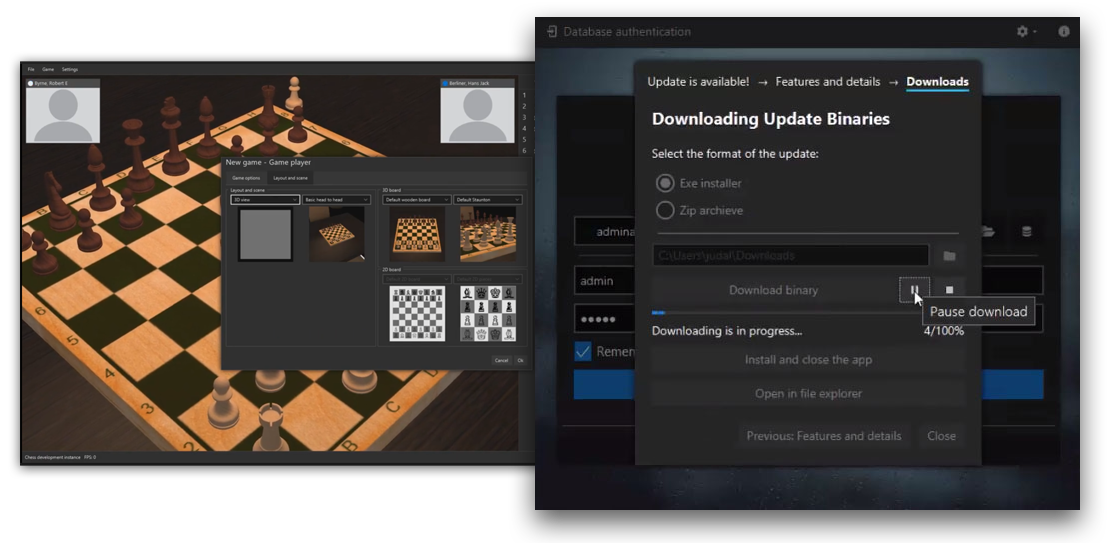Click the 2D chess board preview thumbnail

pyautogui.click(x=416, y=313)
